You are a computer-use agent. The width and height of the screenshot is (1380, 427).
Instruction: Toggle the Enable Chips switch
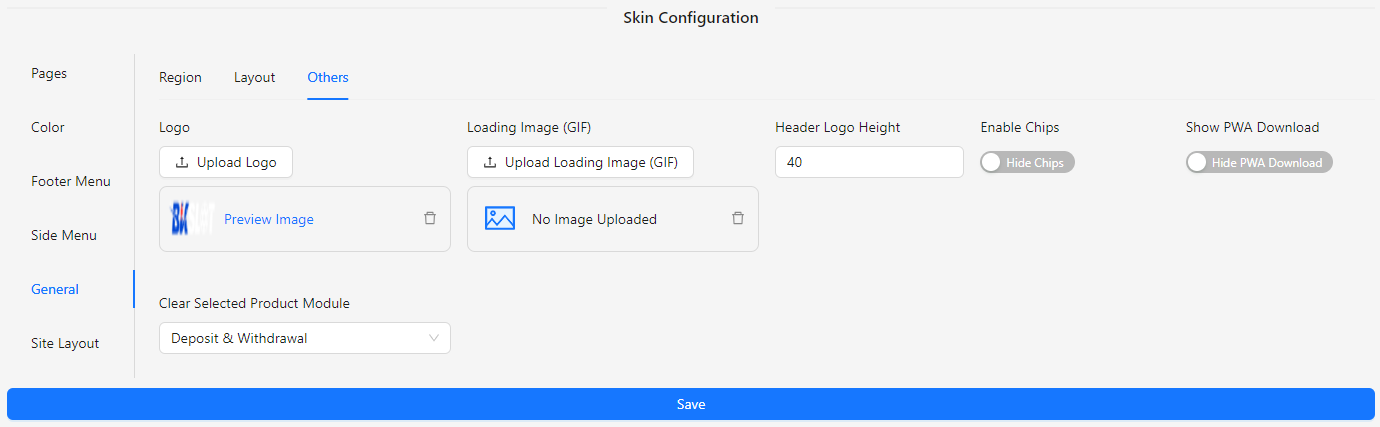(1027, 163)
